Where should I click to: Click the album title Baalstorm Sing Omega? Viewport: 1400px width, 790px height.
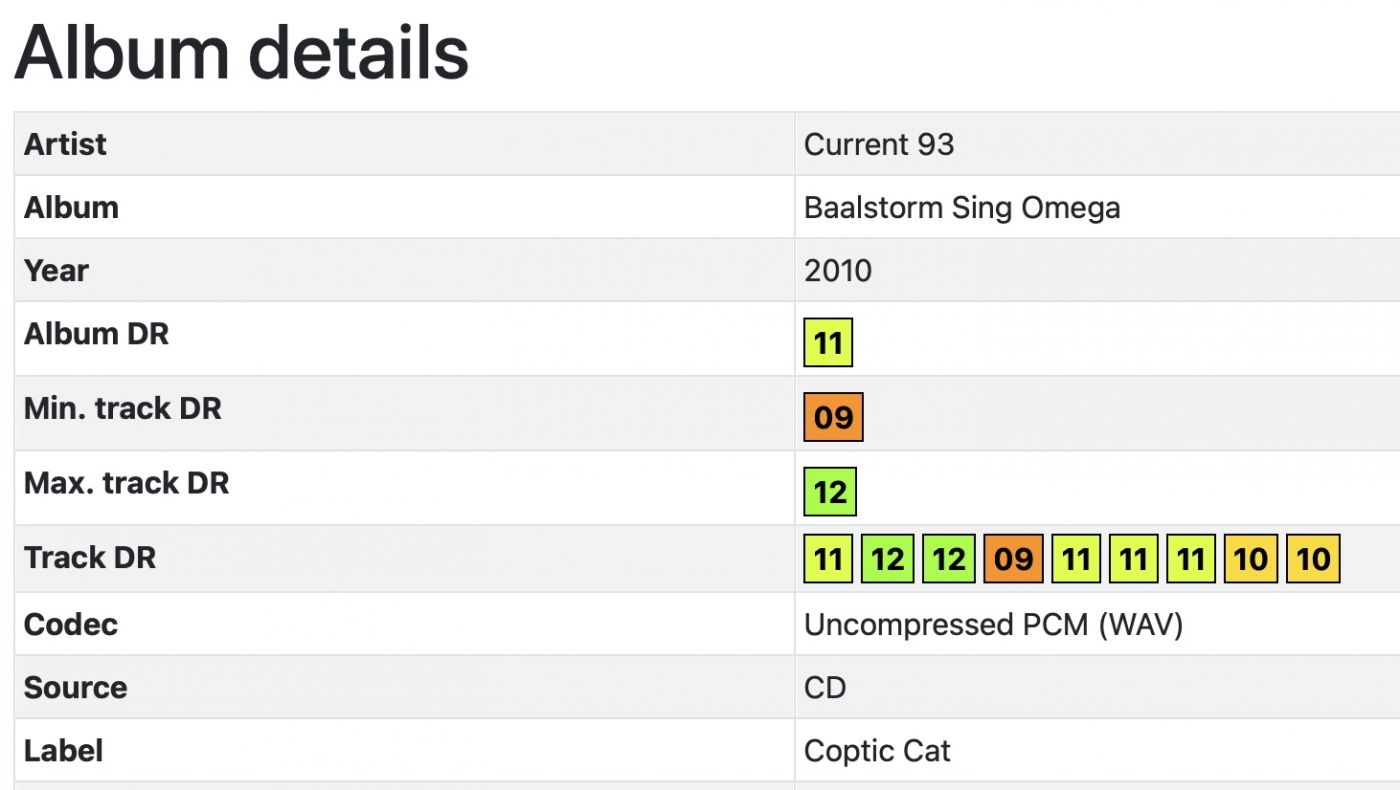click(962, 208)
